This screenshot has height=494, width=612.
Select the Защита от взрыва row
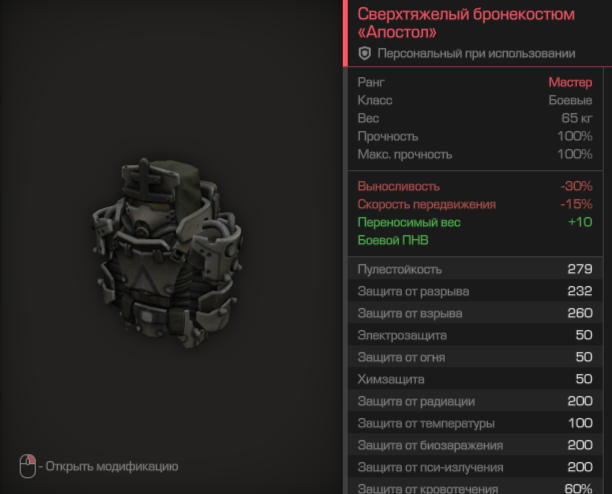coord(475,313)
